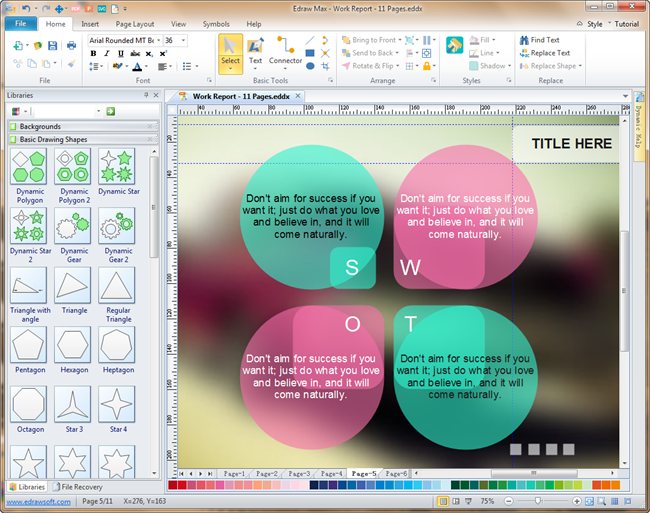
Task: Switch to Page-3 sheet tab
Action: 299,473
